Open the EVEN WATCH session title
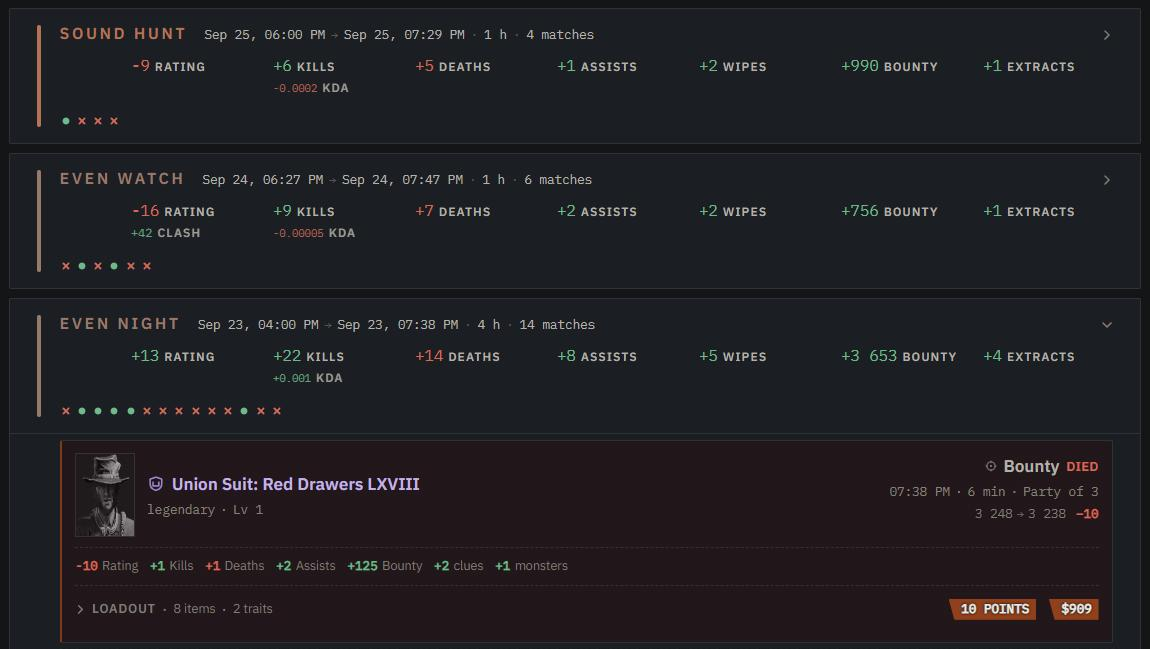This screenshot has height=649, width=1150. pyautogui.click(x=122, y=179)
